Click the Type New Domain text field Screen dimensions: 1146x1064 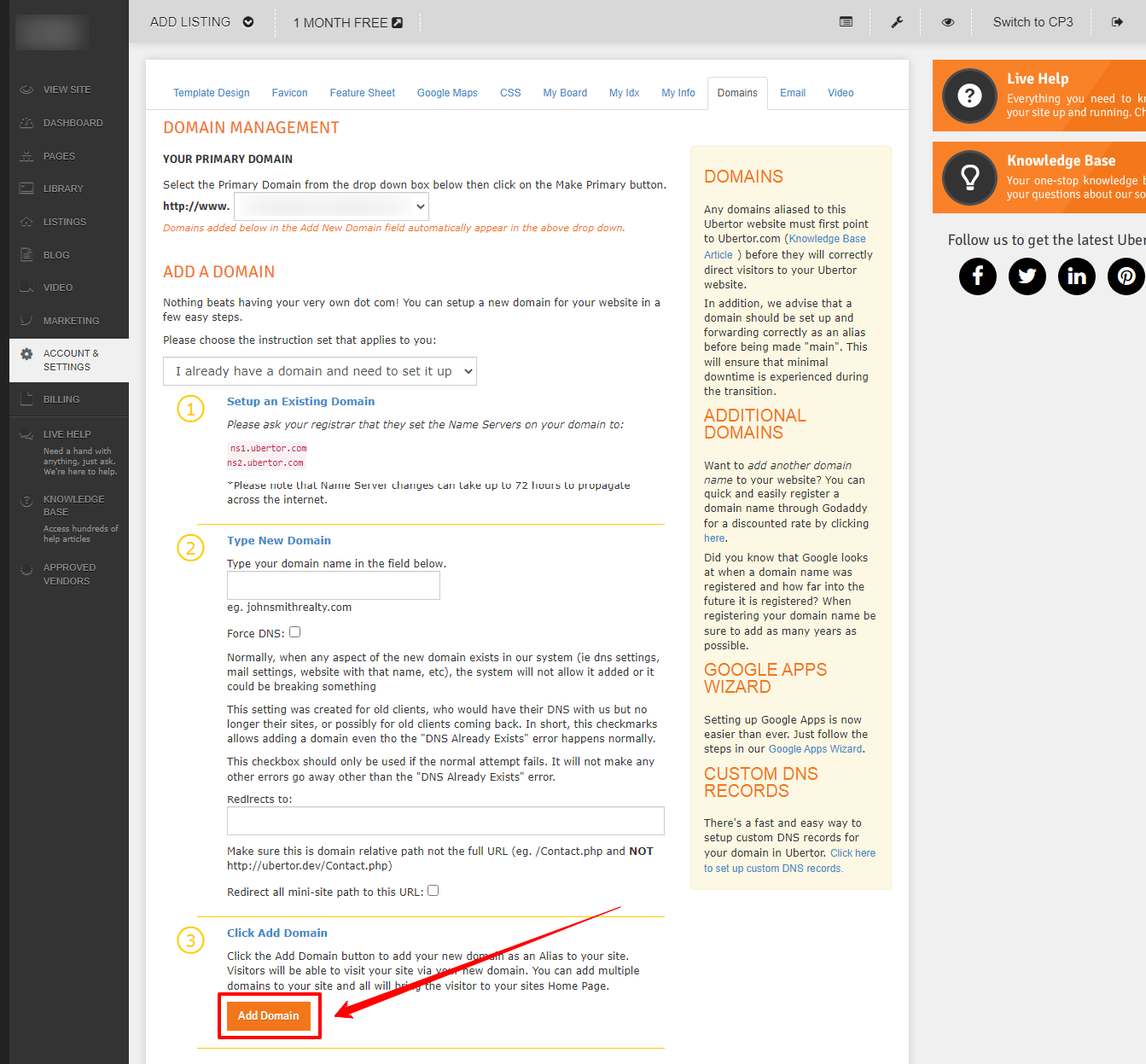click(334, 585)
